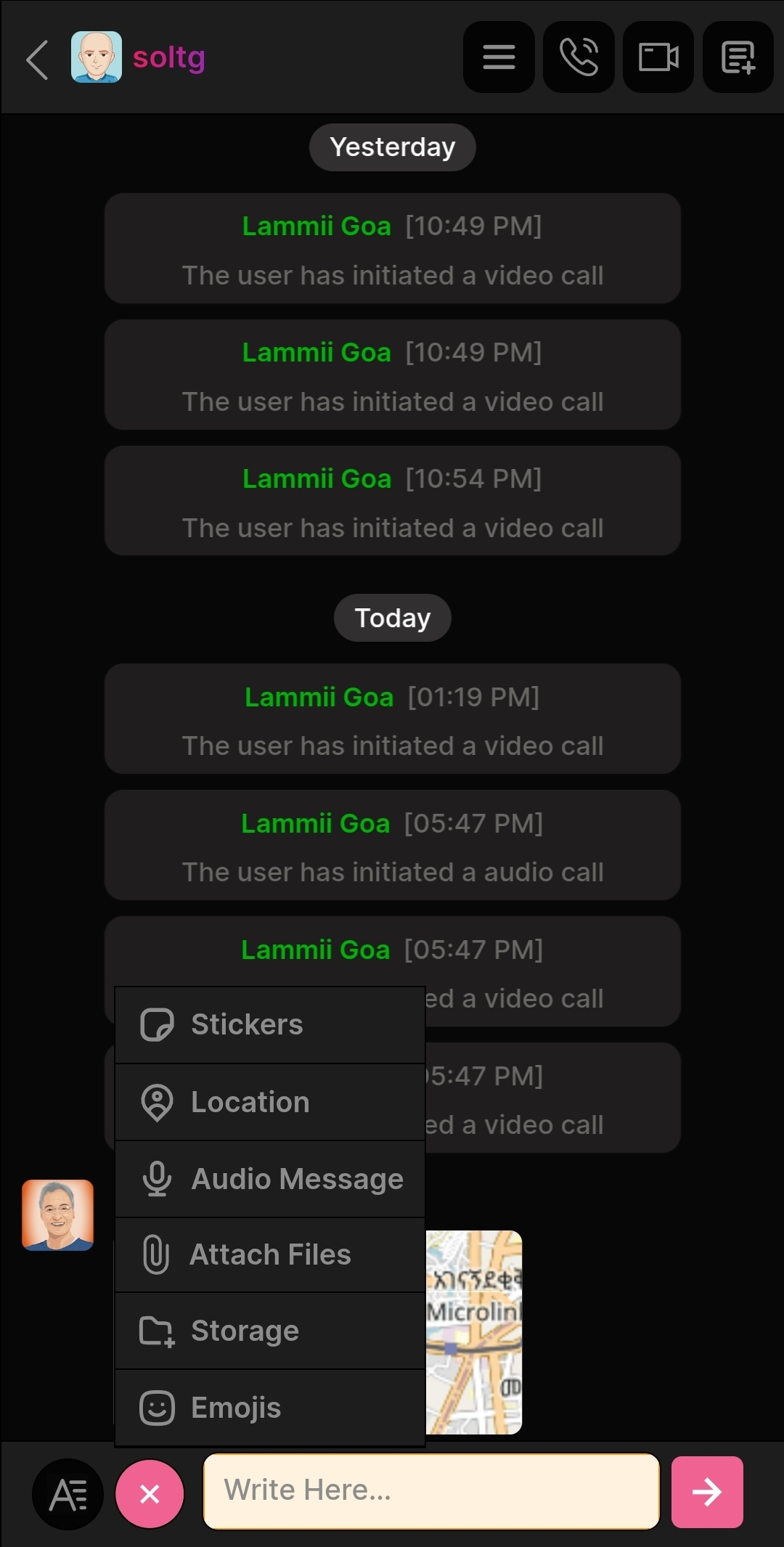Screen dimensions: 784x1547
Task: Close the attachment menu with pink X
Action: point(150,1494)
